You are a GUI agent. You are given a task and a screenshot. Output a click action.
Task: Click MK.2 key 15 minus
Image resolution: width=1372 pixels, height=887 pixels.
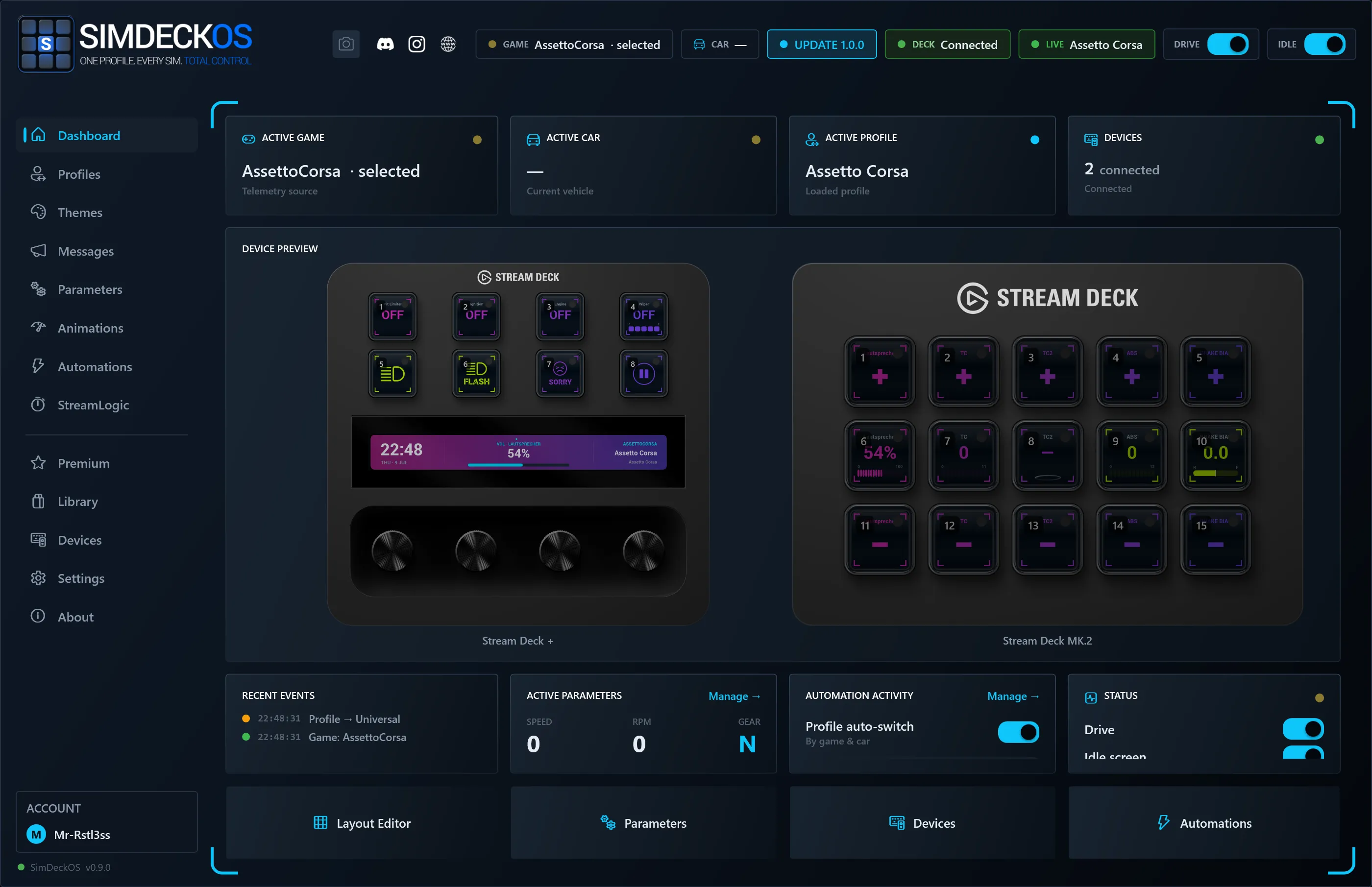[x=1215, y=540]
